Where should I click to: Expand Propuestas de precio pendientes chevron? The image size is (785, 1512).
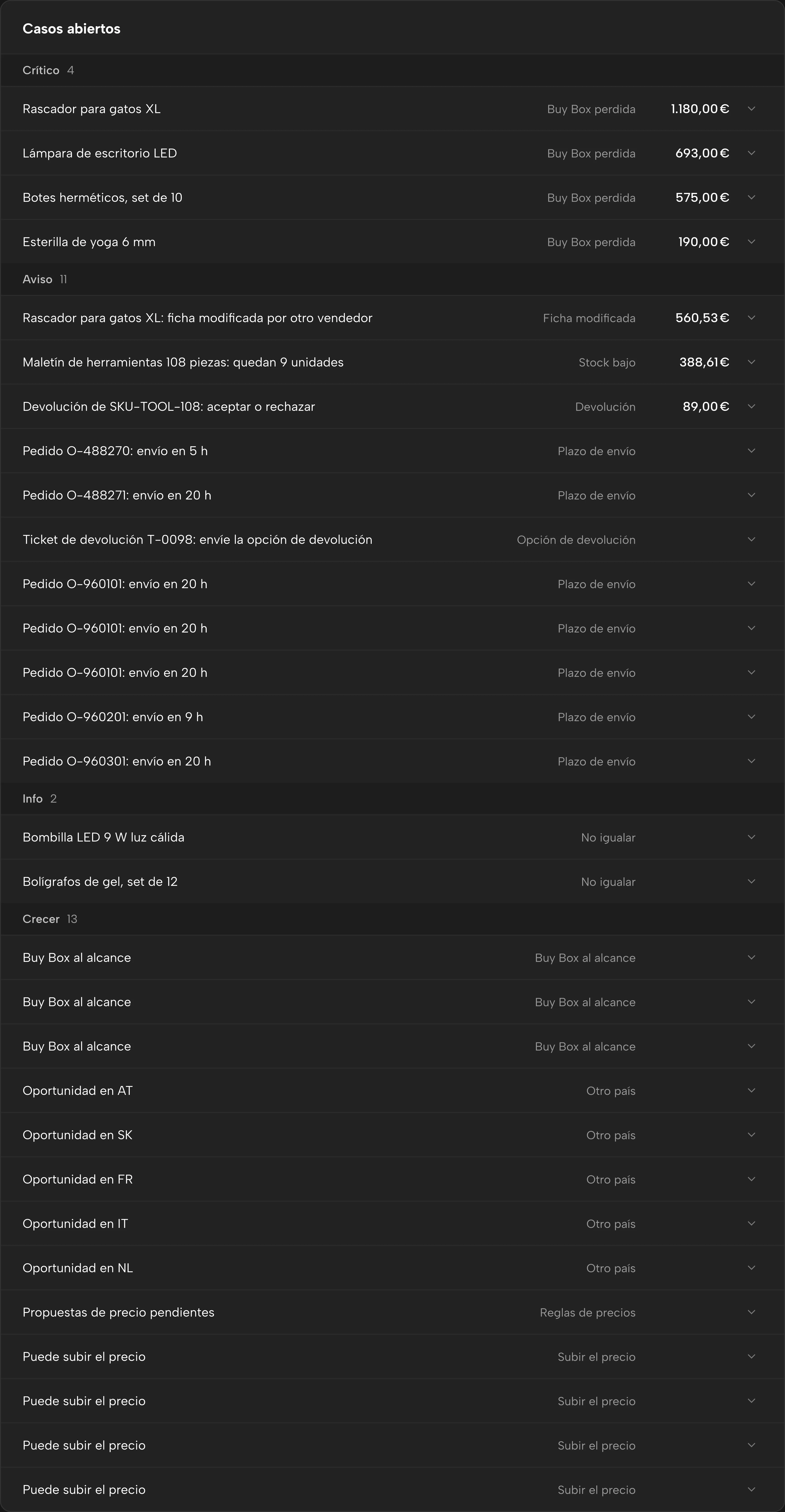click(x=751, y=1312)
